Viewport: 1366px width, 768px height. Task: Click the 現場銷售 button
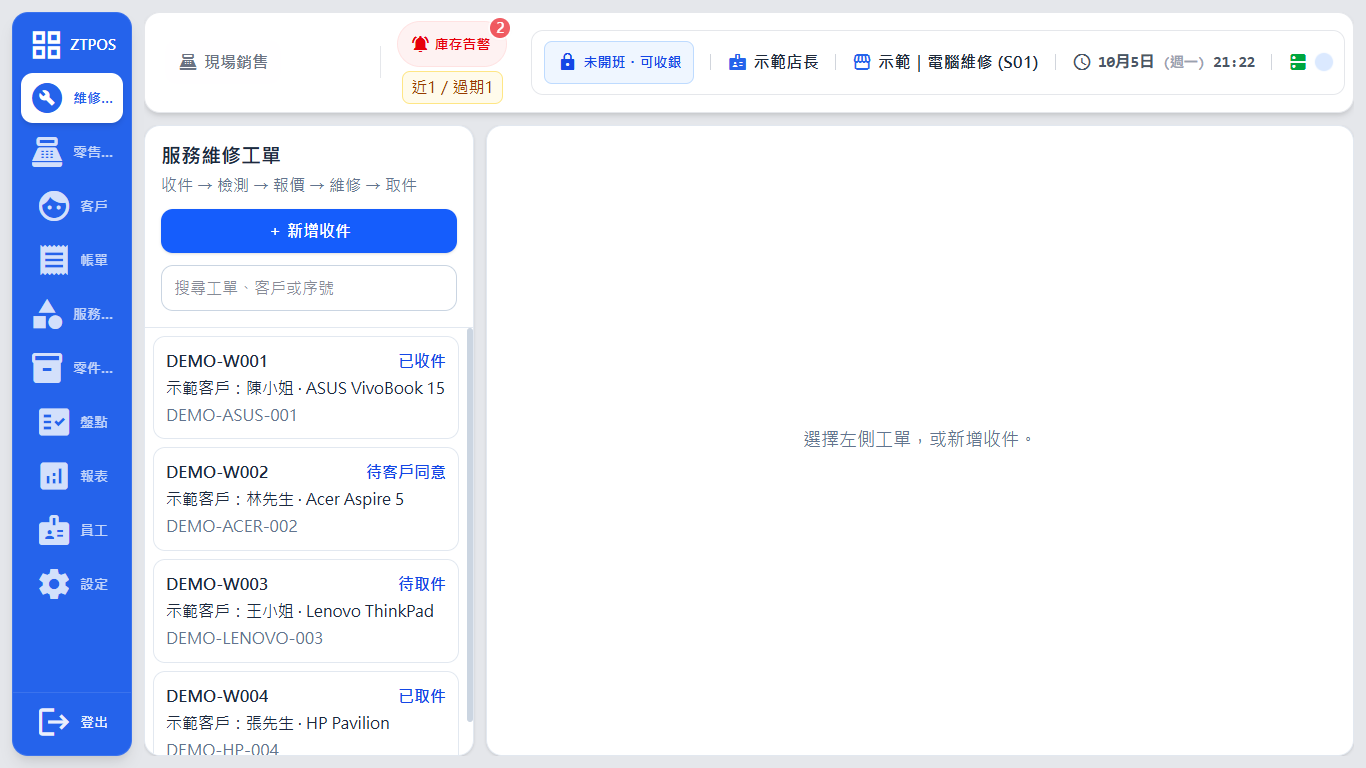coord(224,62)
